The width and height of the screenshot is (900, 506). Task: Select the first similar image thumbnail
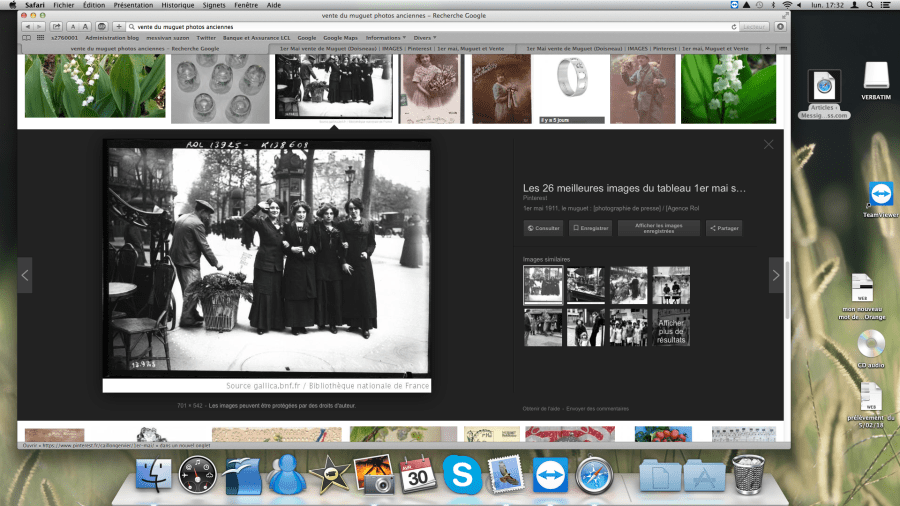point(542,285)
